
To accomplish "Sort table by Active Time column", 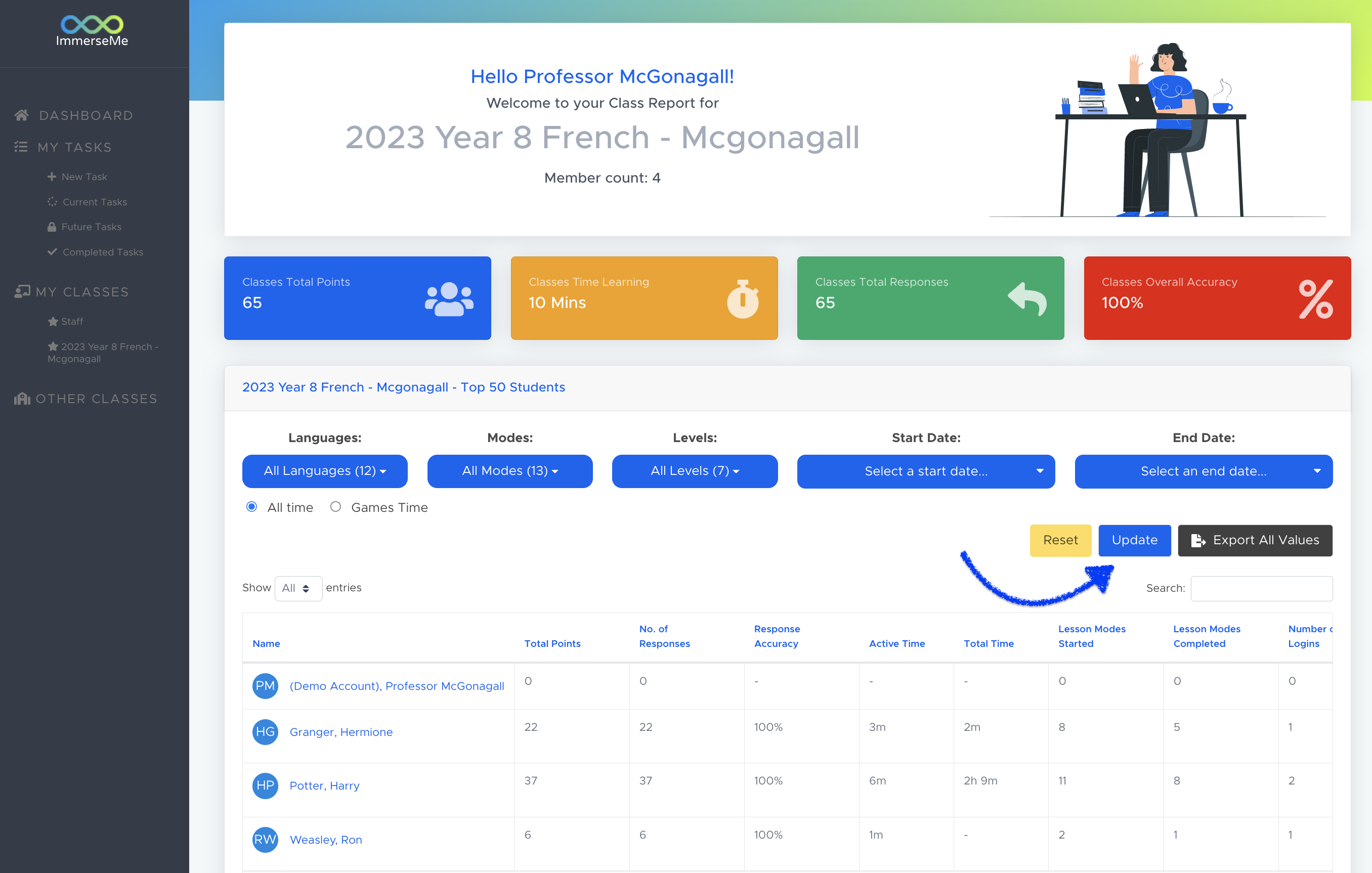I will click(x=897, y=643).
